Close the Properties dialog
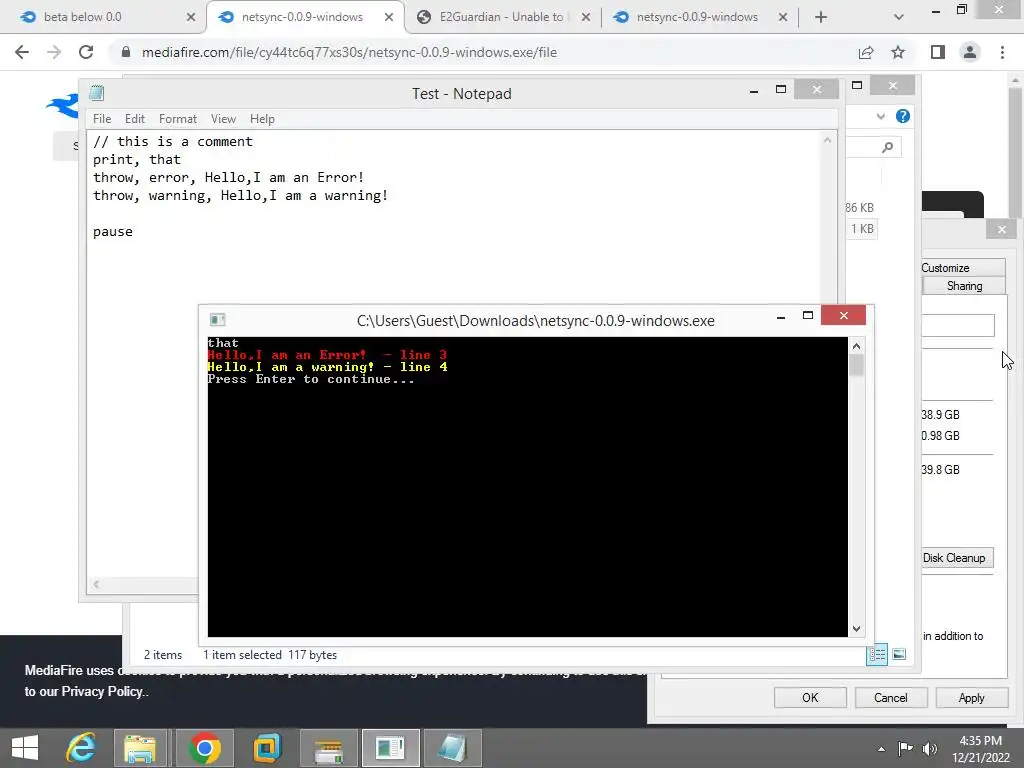The image size is (1024, 768). [1002, 229]
